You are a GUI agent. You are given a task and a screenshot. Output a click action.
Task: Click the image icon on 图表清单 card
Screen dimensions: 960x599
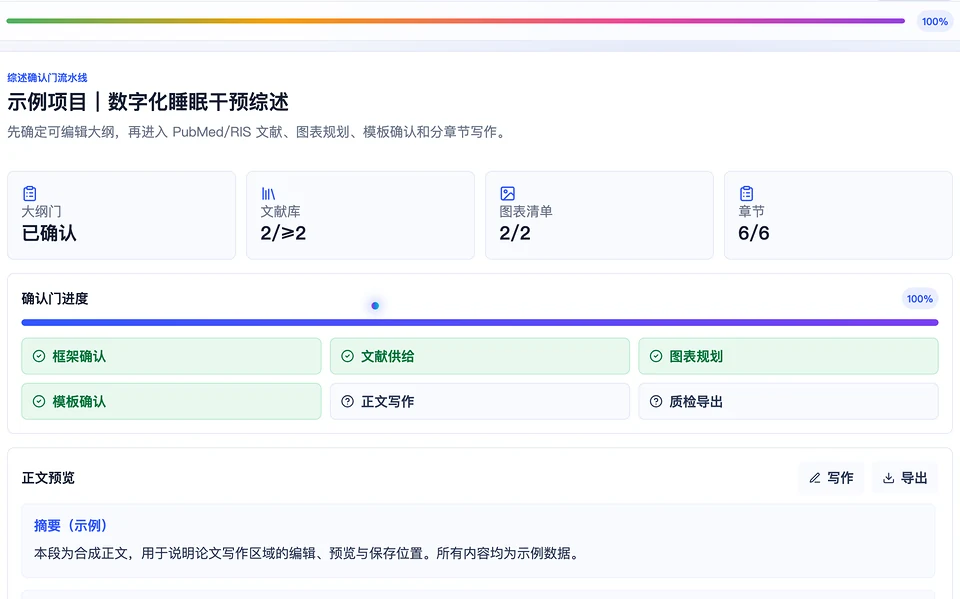point(508,194)
